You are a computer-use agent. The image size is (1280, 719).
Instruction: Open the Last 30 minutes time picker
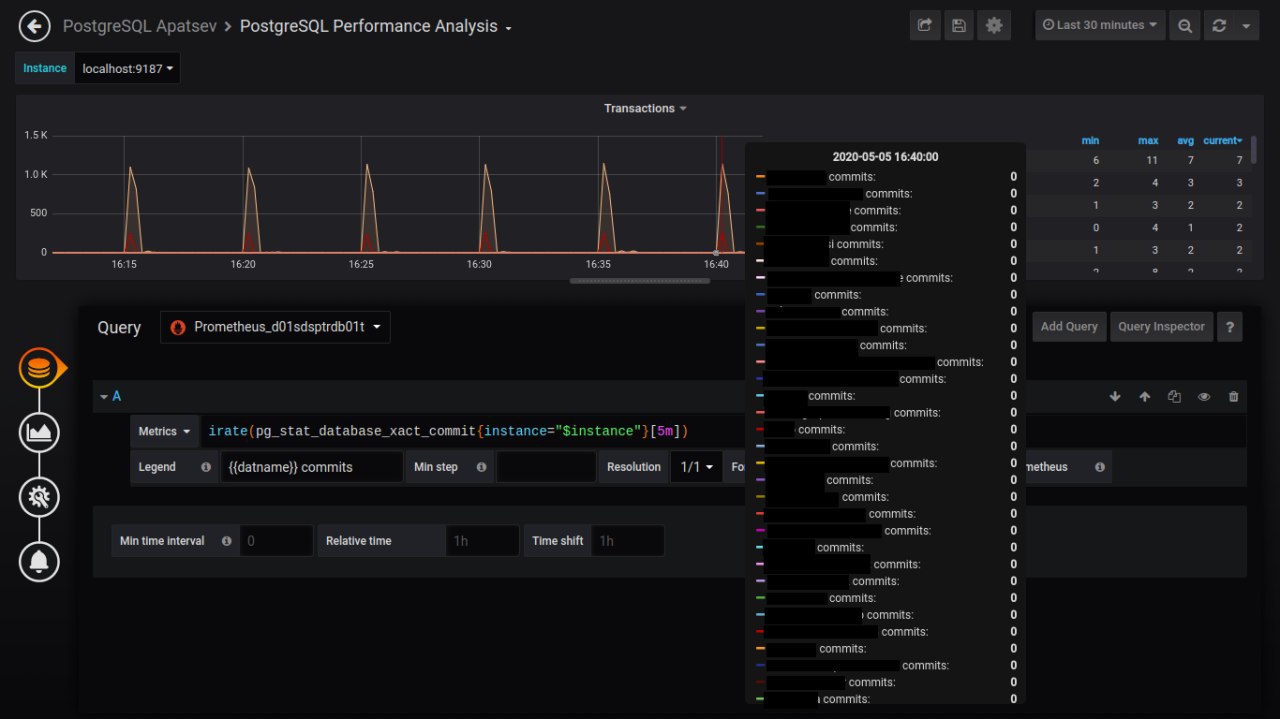[x=1100, y=26]
